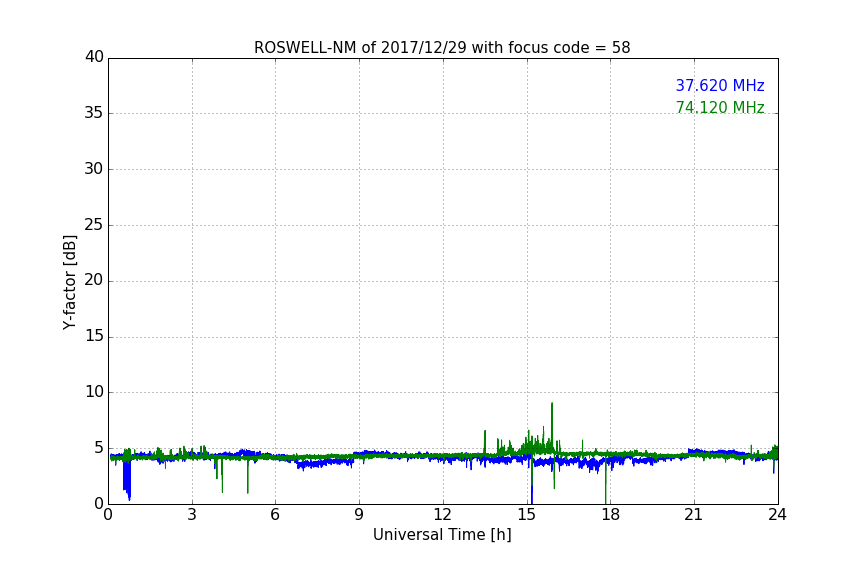Click the blue dip just before hour 1

click(127, 478)
